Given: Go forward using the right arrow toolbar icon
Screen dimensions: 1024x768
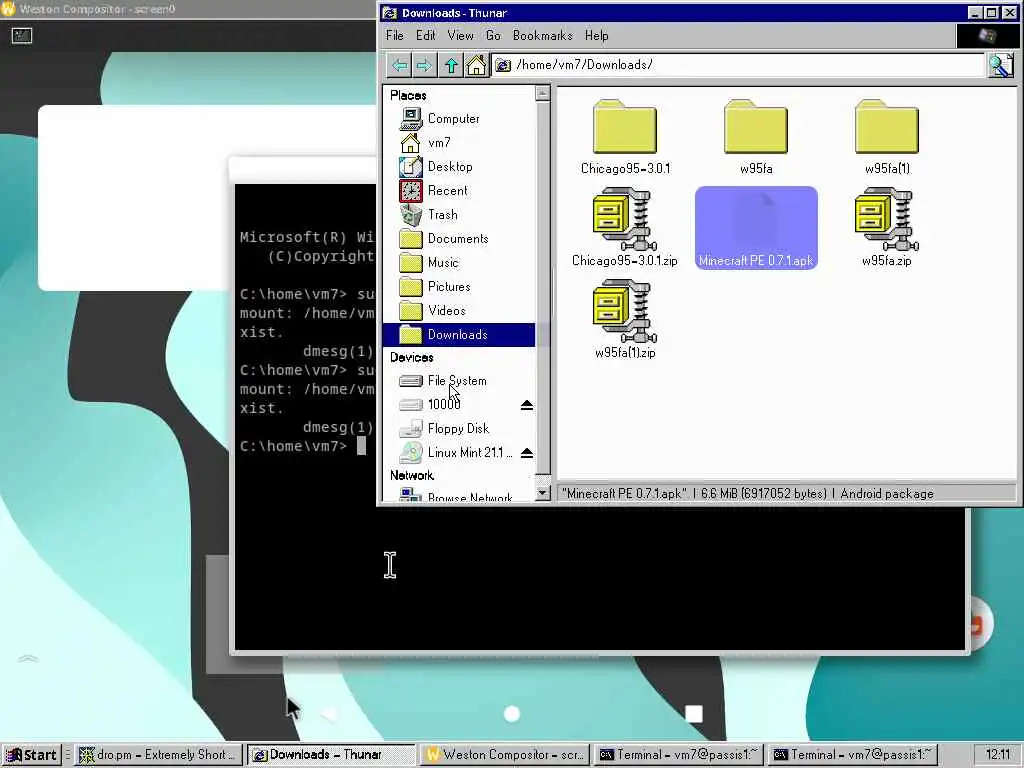Looking at the screenshot, I should point(424,65).
